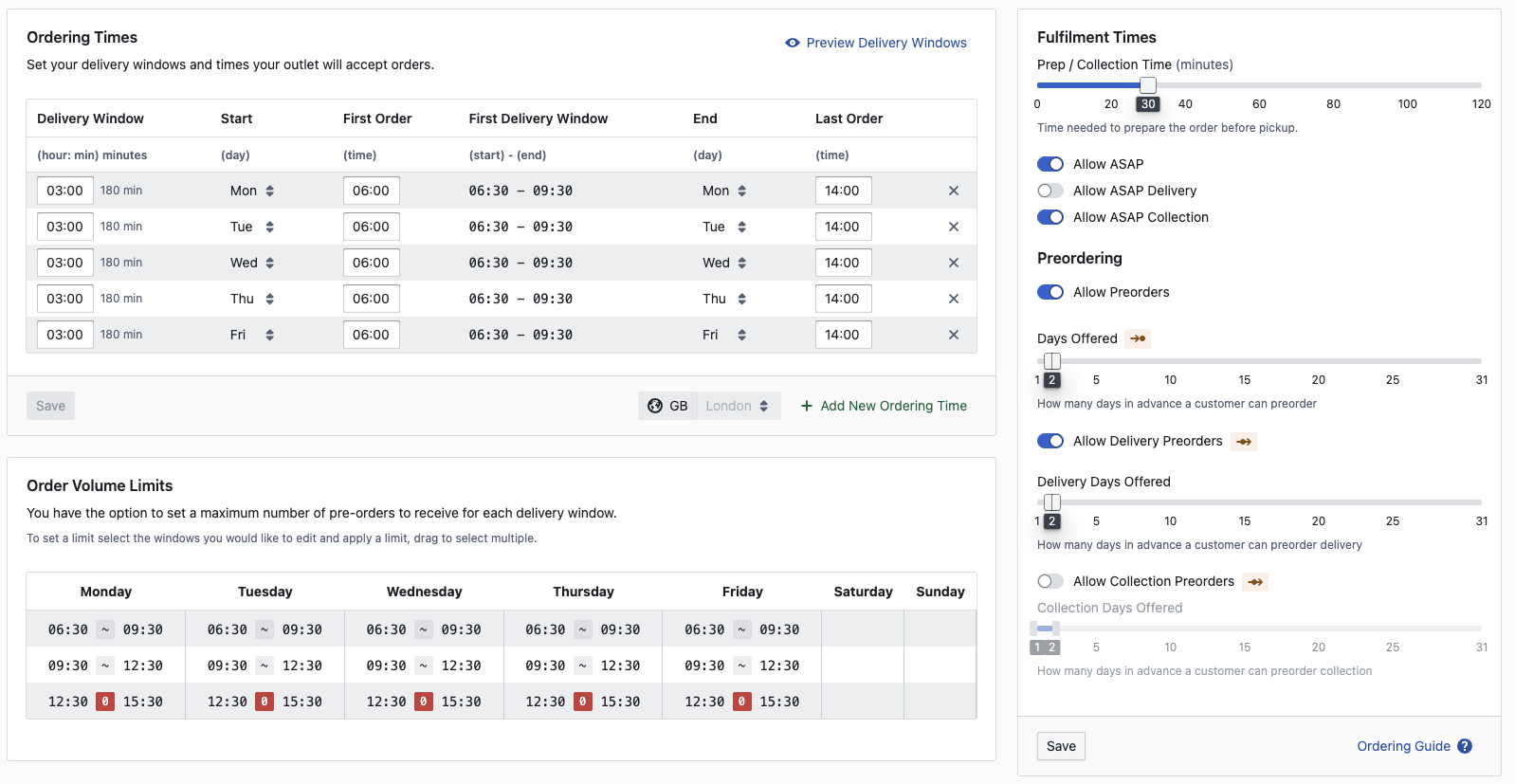Click the Monday First Order time field
1515x784 pixels.
point(371,191)
